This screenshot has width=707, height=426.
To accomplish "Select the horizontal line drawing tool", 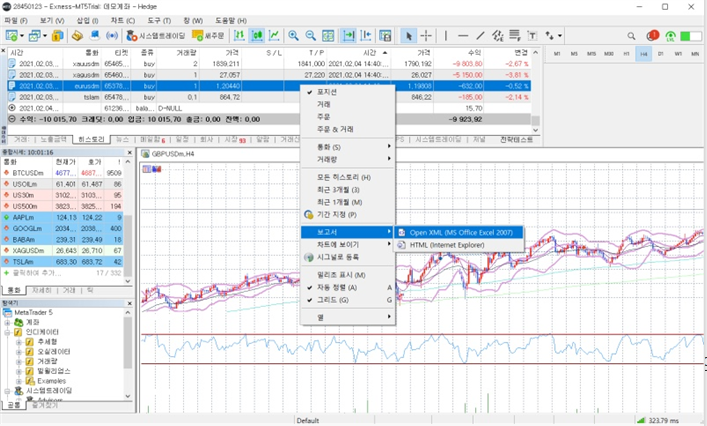I will (x=463, y=36).
